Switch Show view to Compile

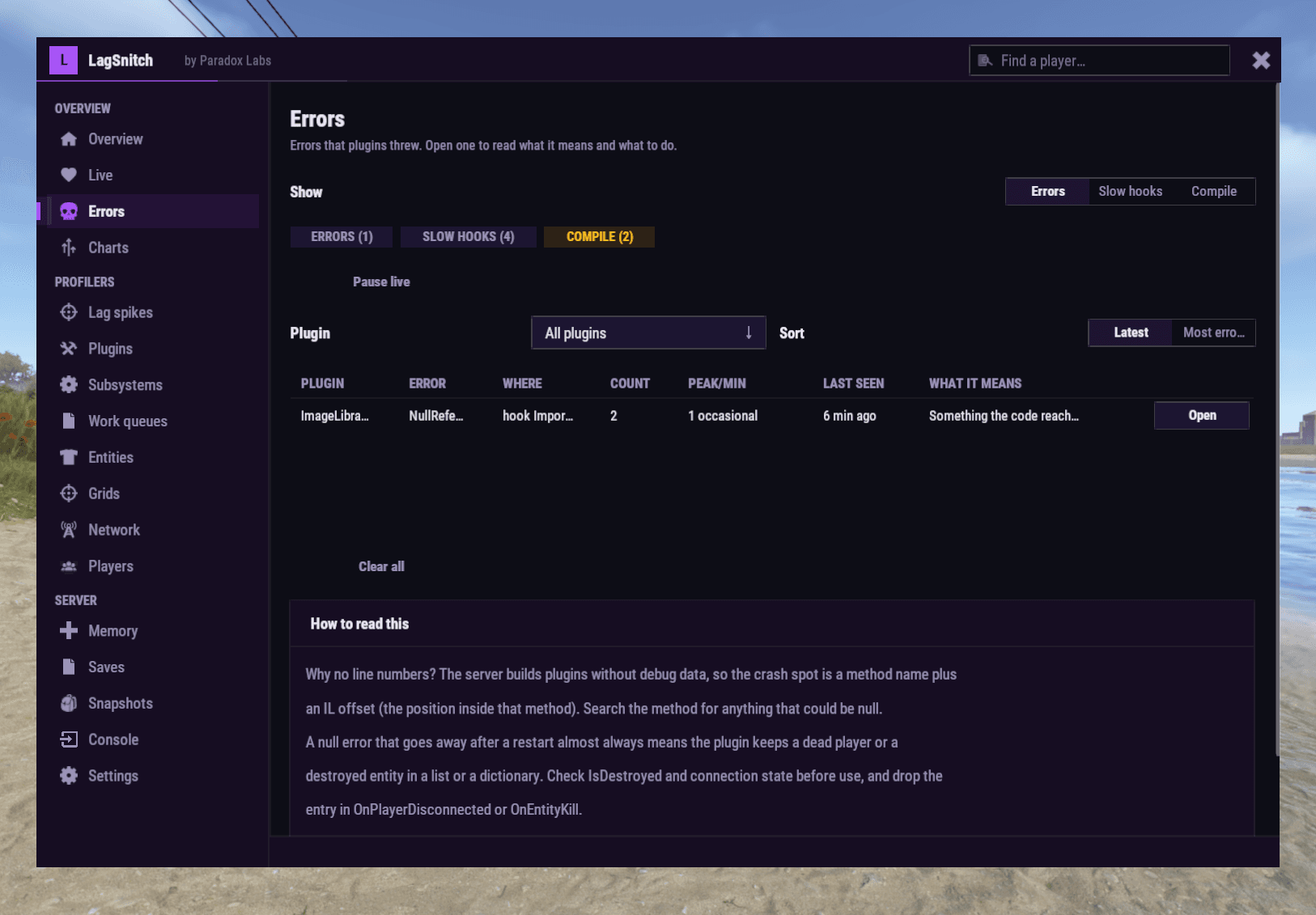pyautogui.click(x=1213, y=192)
